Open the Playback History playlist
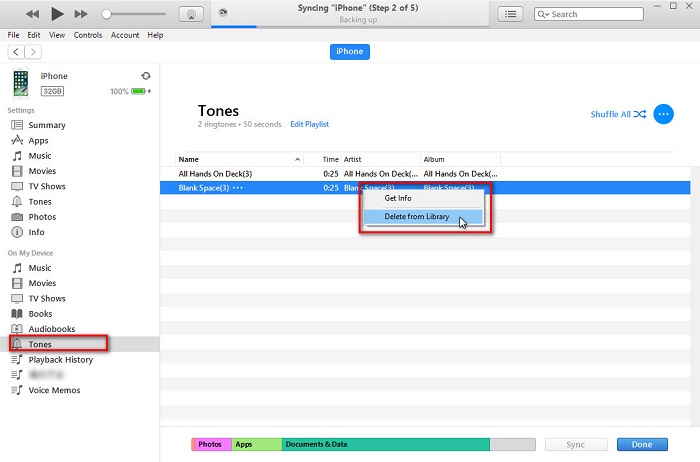Image resolution: width=700 pixels, height=462 pixels. [x=61, y=360]
